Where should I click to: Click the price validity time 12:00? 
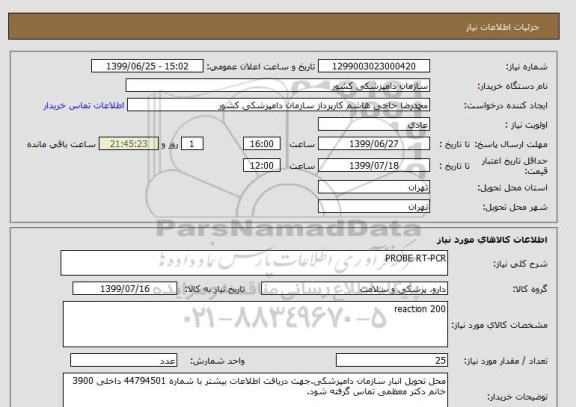coord(262,166)
